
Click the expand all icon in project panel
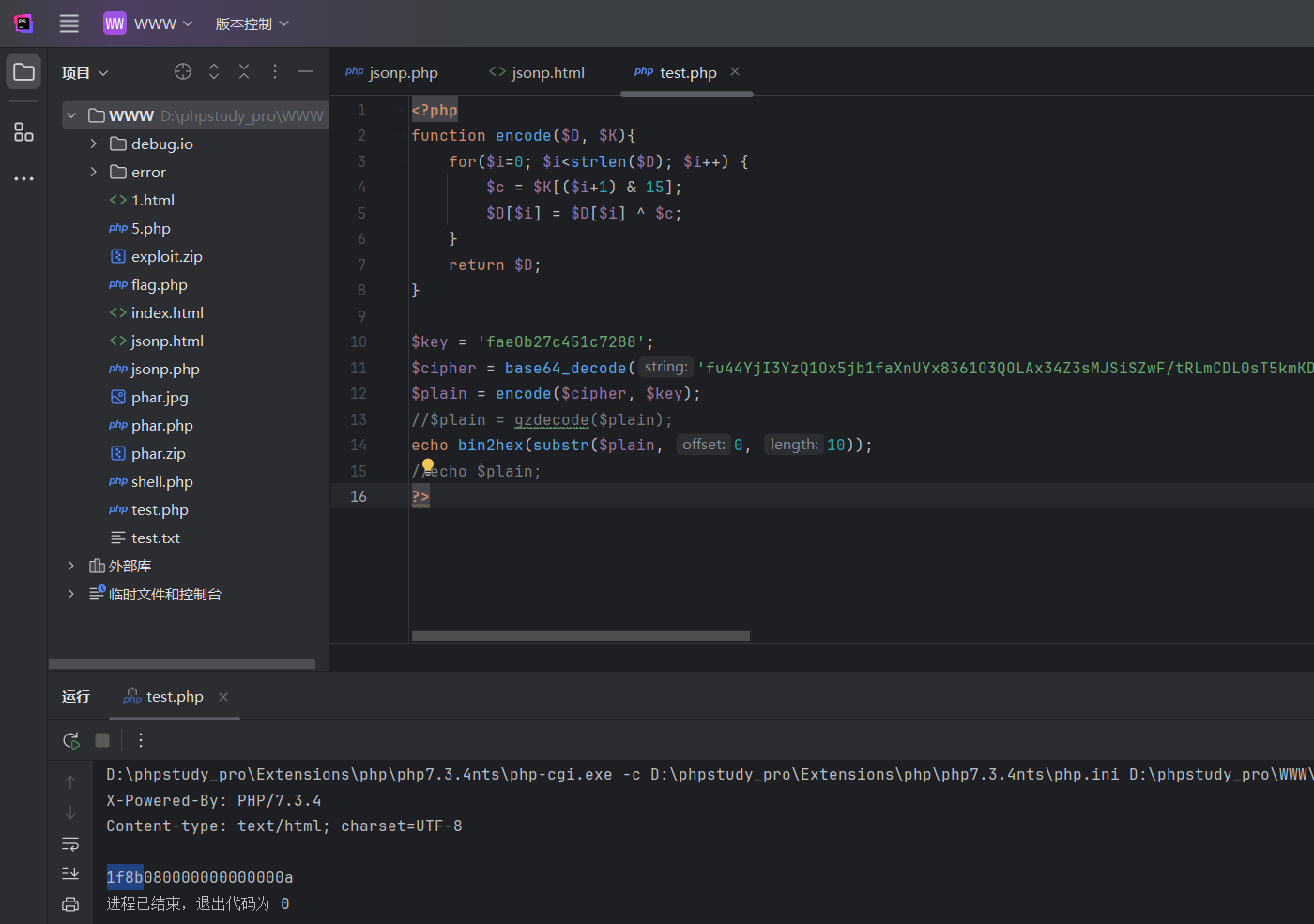point(214,71)
